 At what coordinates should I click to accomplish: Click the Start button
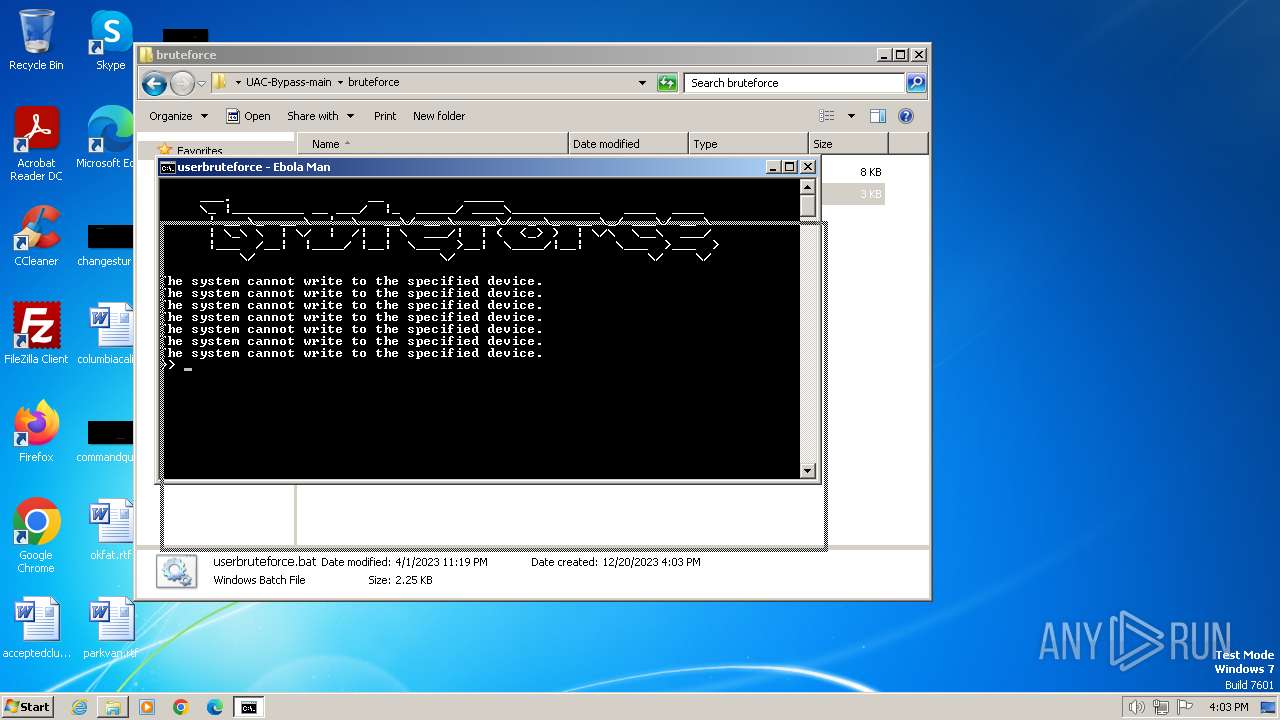click(x=28, y=707)
